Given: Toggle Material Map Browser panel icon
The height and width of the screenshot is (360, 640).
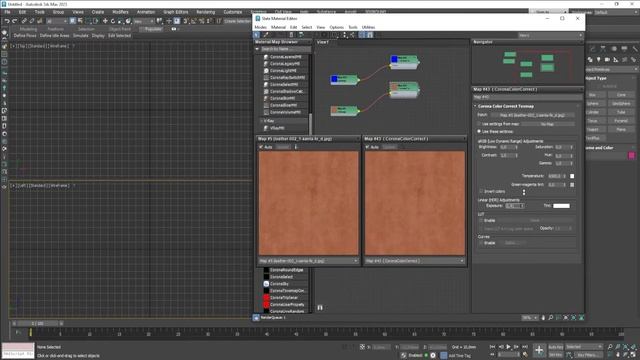Looking at the screenshot, I should (x=362, y=35).
